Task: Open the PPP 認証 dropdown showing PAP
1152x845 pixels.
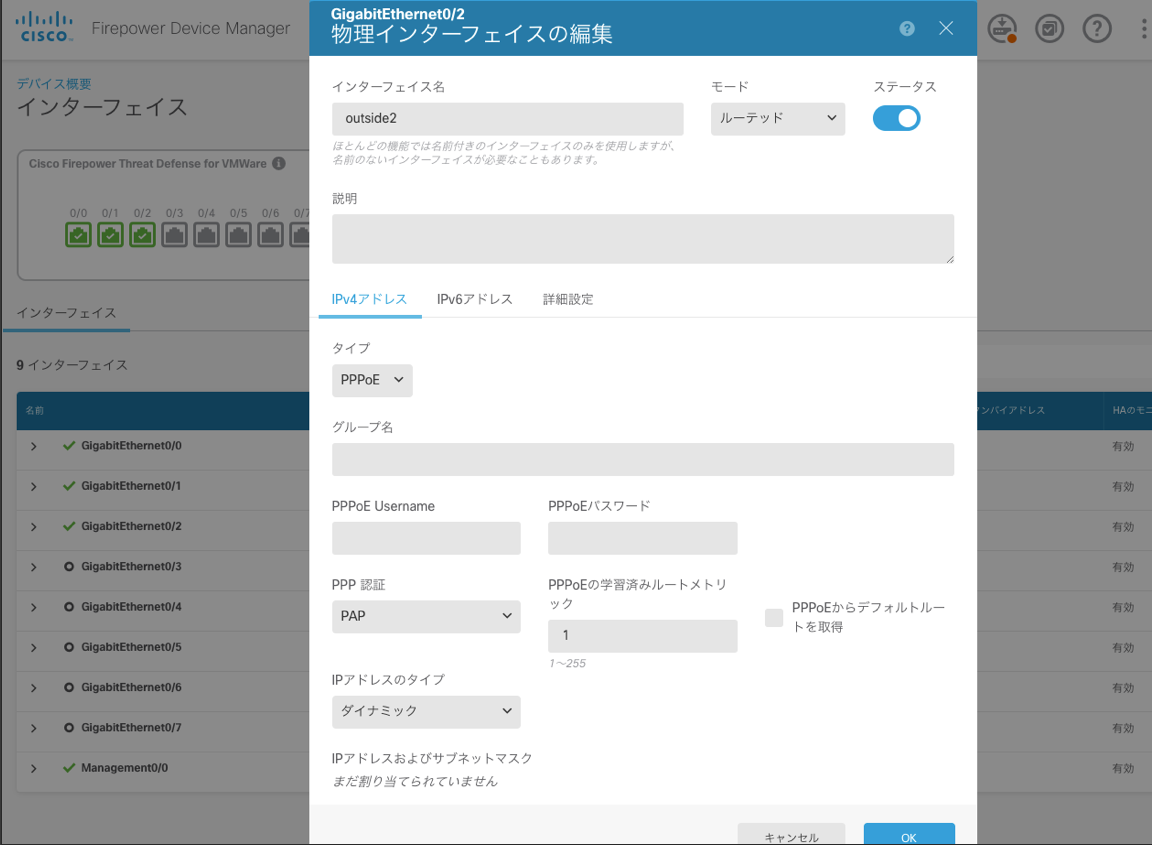Action: 426,616
